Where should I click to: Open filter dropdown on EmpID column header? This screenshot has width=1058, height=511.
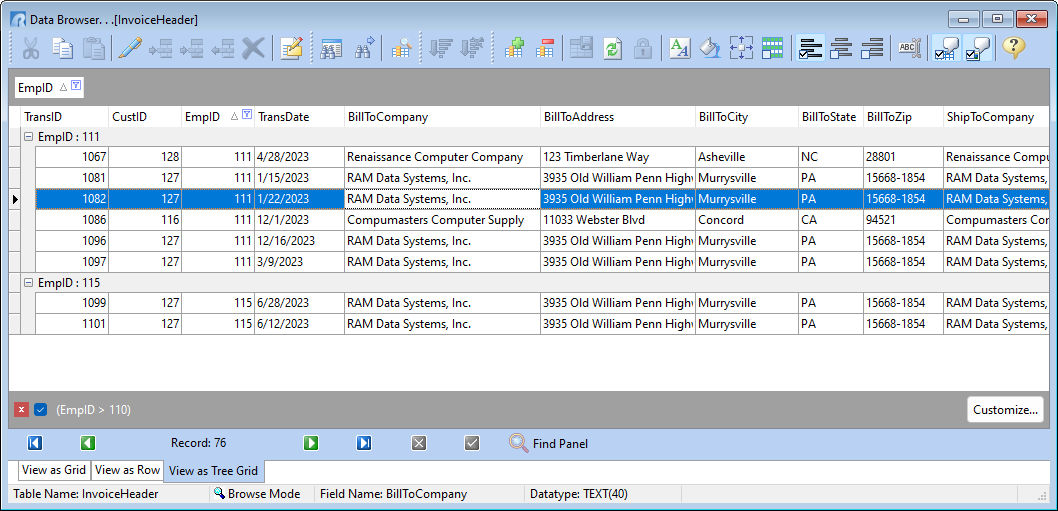click(247, 114)
